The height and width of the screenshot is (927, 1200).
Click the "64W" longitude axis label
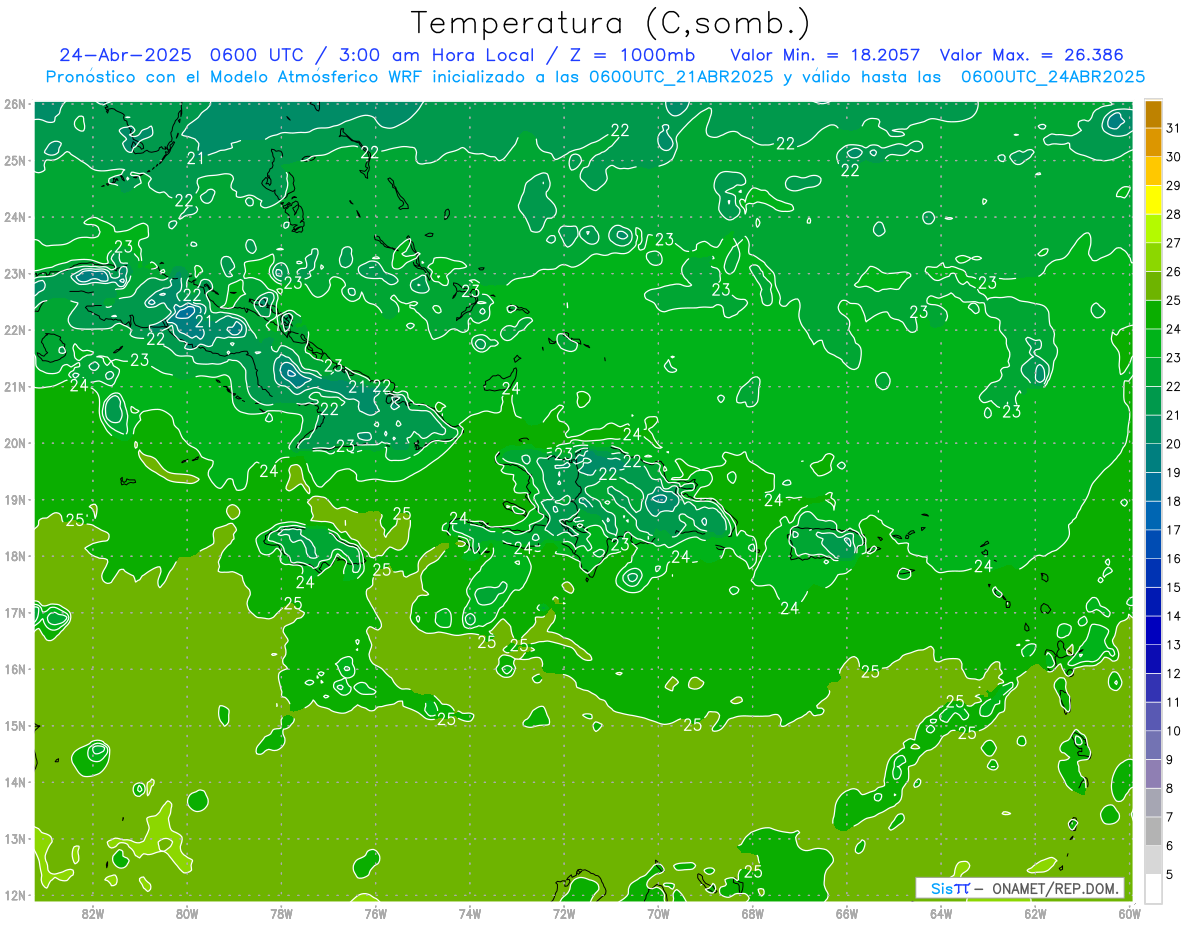coord(941,913)
